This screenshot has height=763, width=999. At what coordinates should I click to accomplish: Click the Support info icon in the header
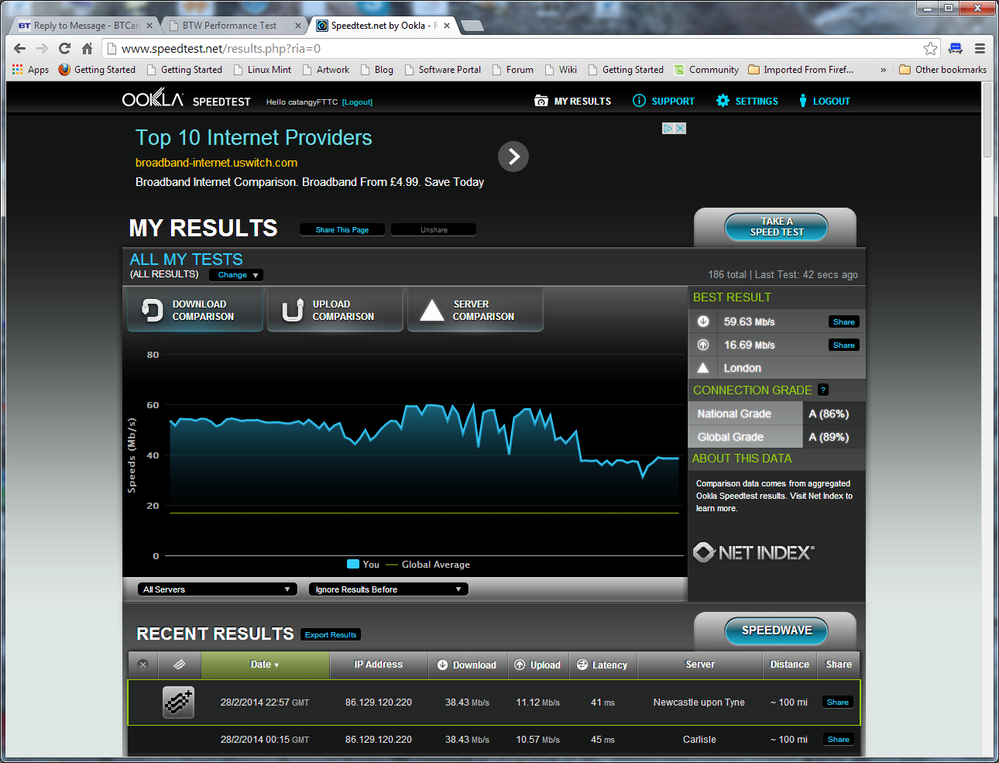pyautogui.click(x=638, y=100)
